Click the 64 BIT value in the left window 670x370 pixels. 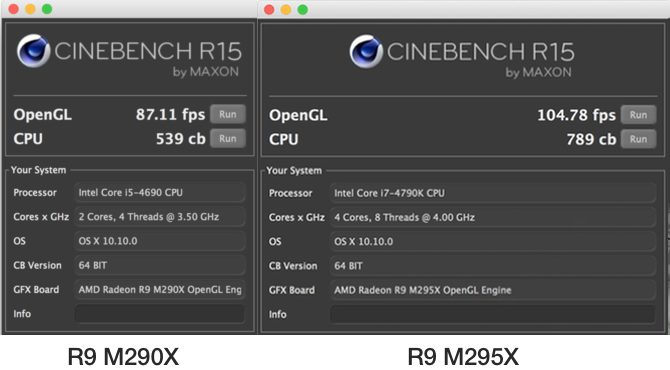click(160, 265)
